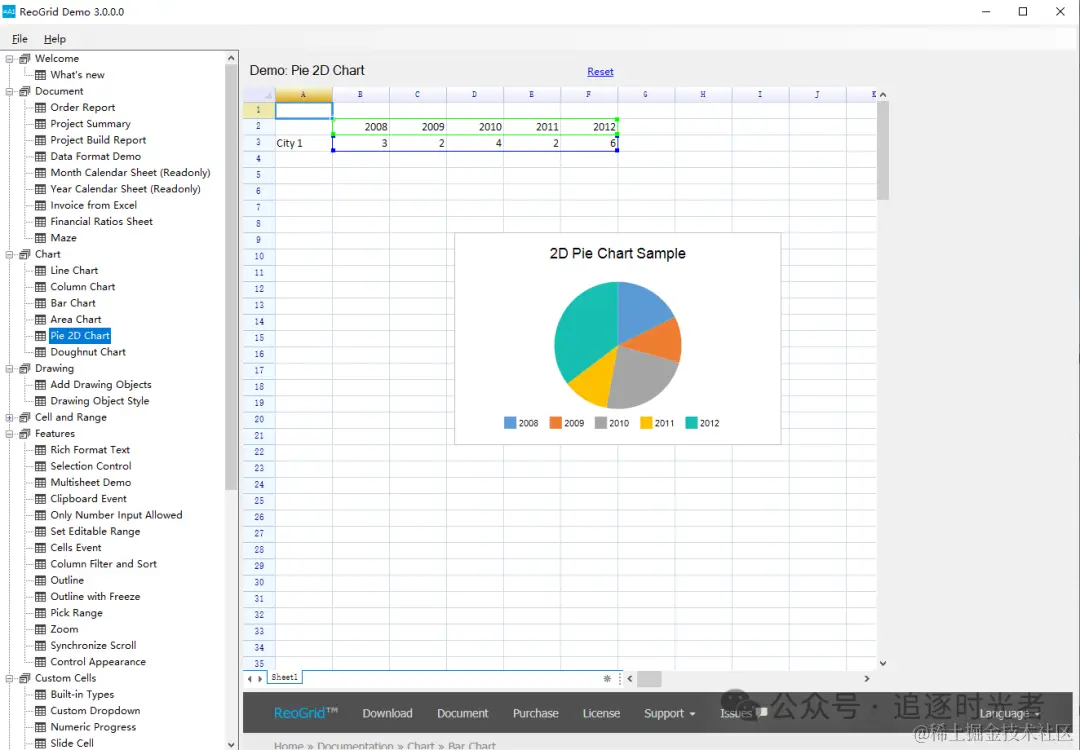
Task: Click the folder icon beside Chart node
Action: (x=25, y=254)
